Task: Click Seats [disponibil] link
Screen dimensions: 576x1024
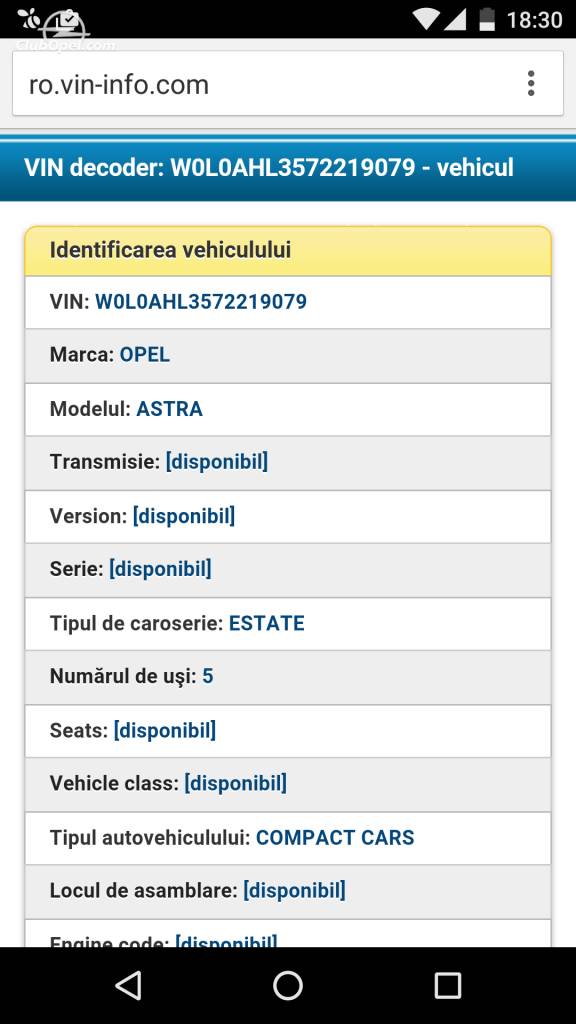Action: point(165,729)
